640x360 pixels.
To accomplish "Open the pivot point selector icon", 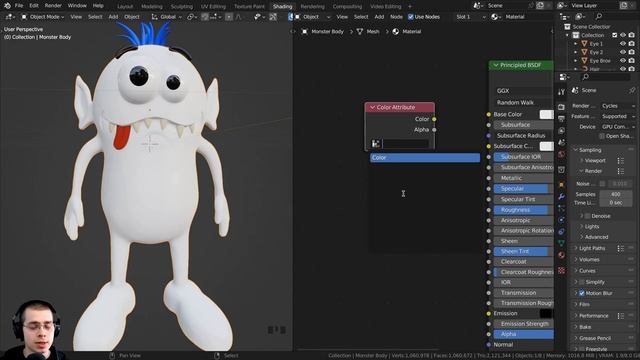I will 192,17.
